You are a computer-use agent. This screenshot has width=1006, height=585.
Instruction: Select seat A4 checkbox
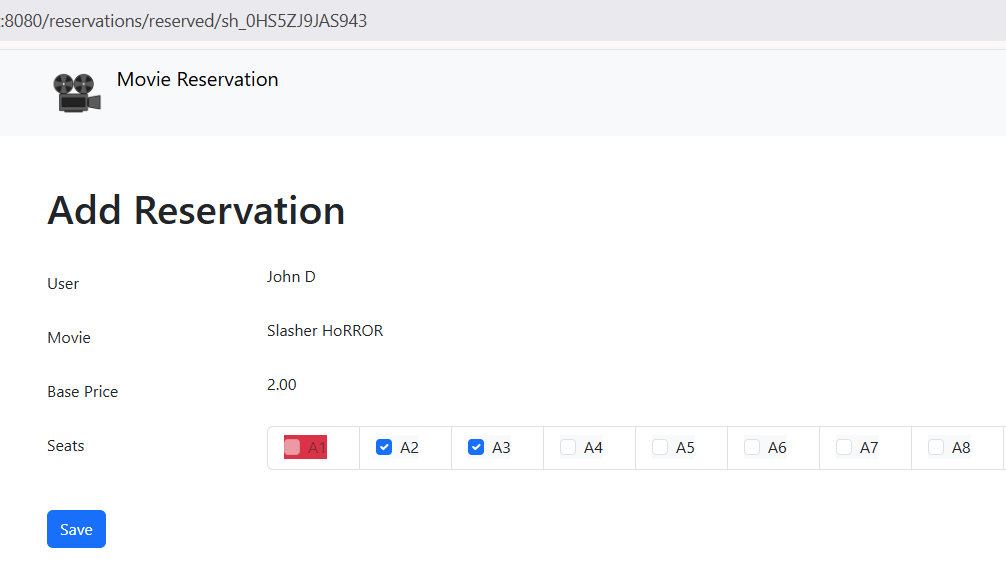point(568,447)
